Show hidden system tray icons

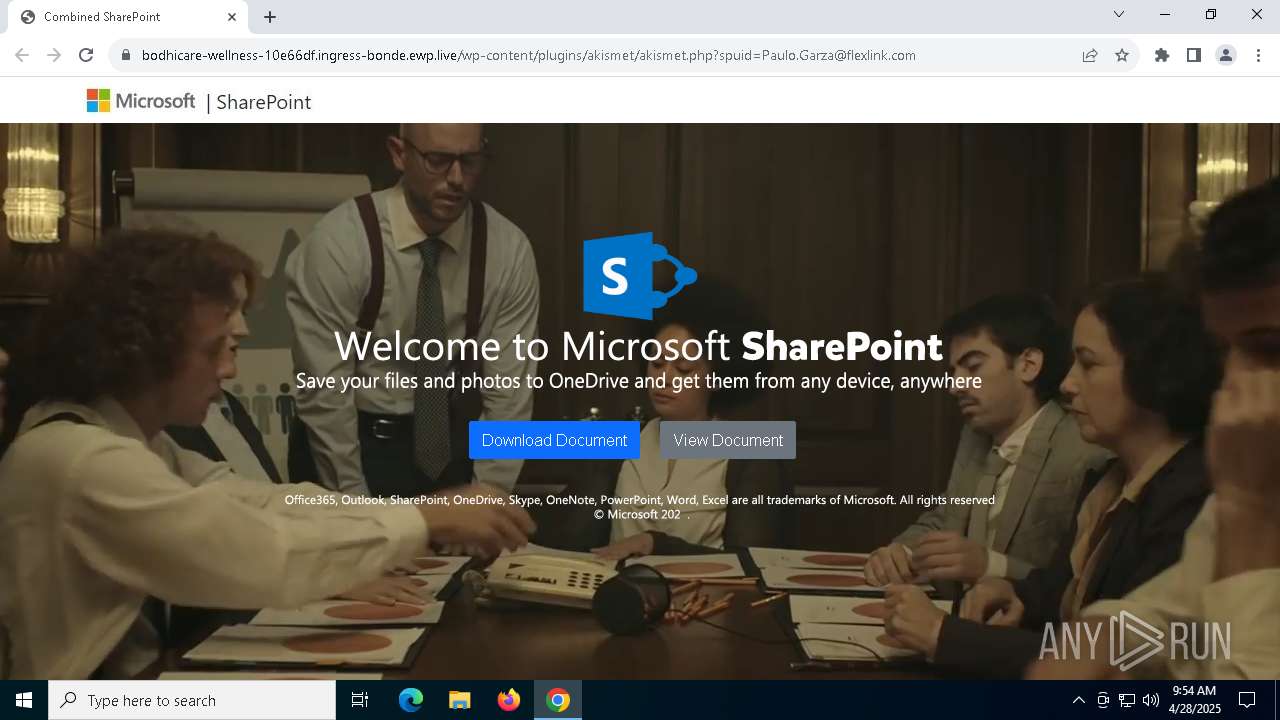pos(1078,700)
